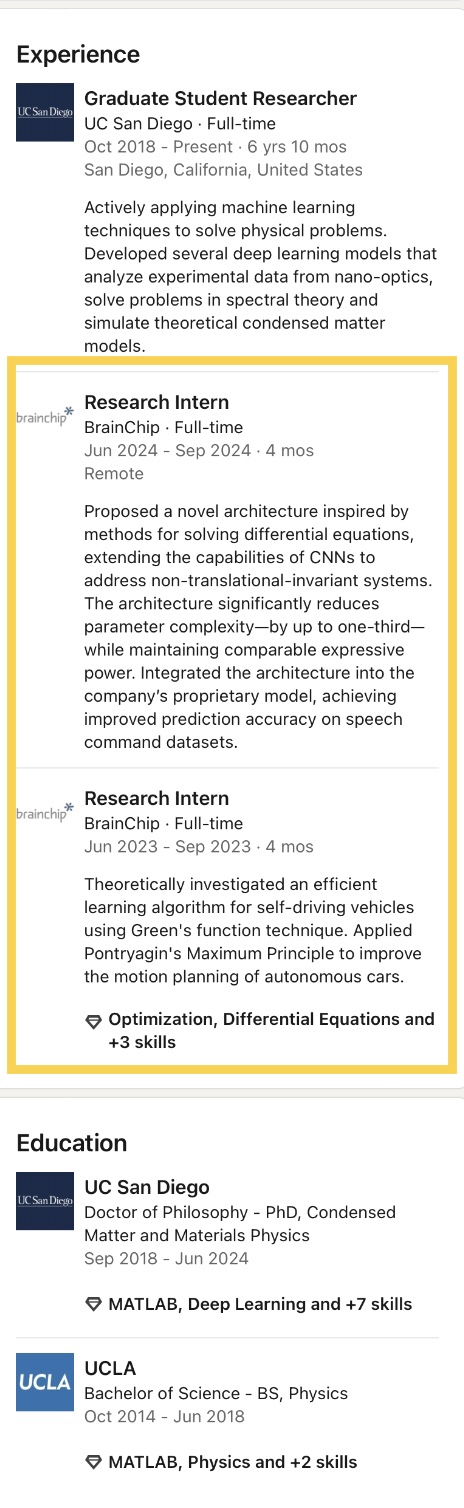Click the BrainChip logo for 2023 internship
The image size is (464, 1508).
point(45,810)
